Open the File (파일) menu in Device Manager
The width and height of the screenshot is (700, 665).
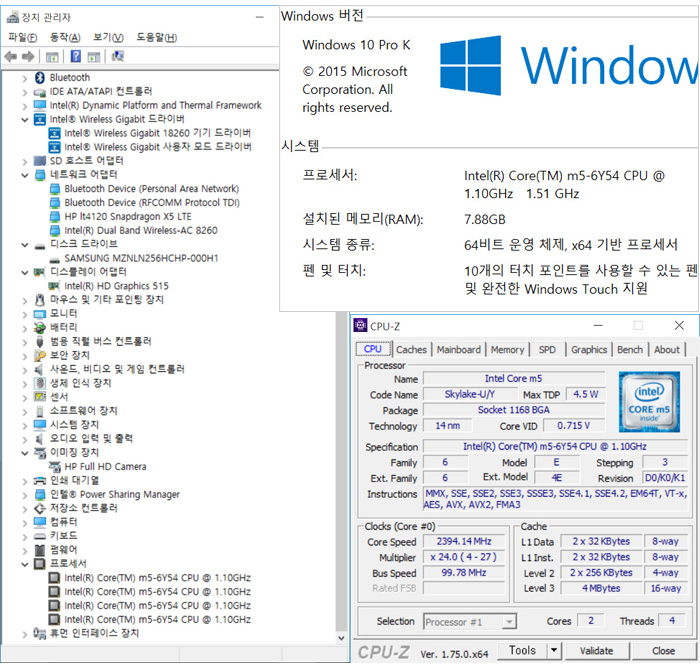[x=22, y=37]
